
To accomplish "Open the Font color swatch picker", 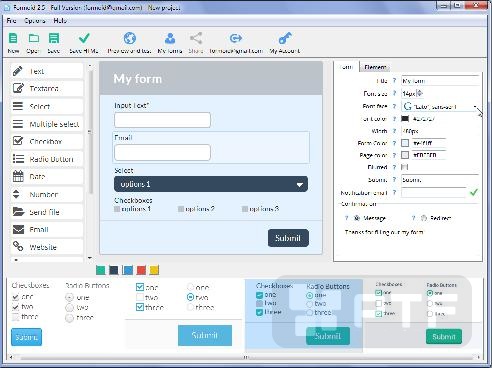I will coord(405,119).
